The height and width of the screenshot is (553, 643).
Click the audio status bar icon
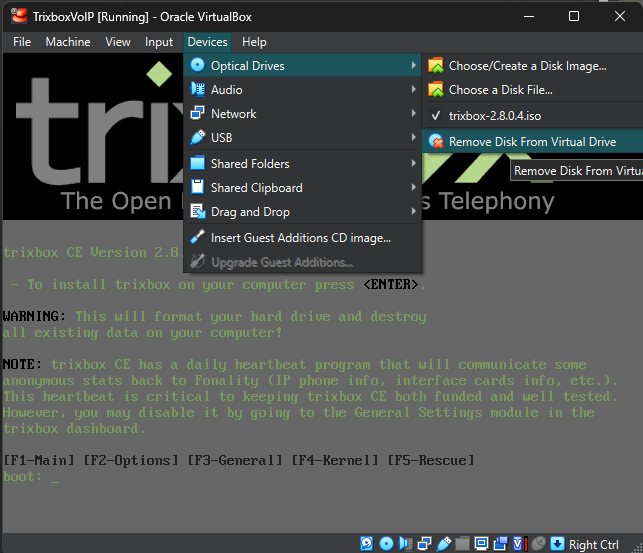click(x=406, y=544)
